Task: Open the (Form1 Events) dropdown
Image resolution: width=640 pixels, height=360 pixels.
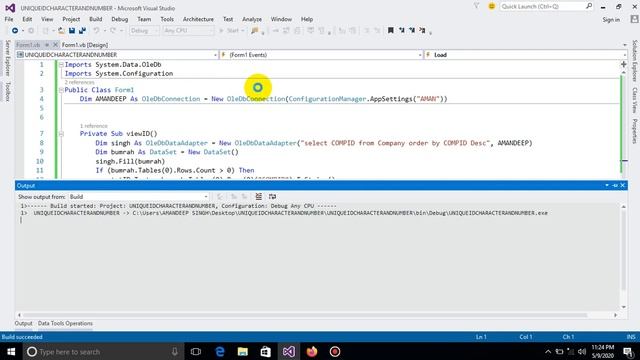Action: [x=321, y=55]
